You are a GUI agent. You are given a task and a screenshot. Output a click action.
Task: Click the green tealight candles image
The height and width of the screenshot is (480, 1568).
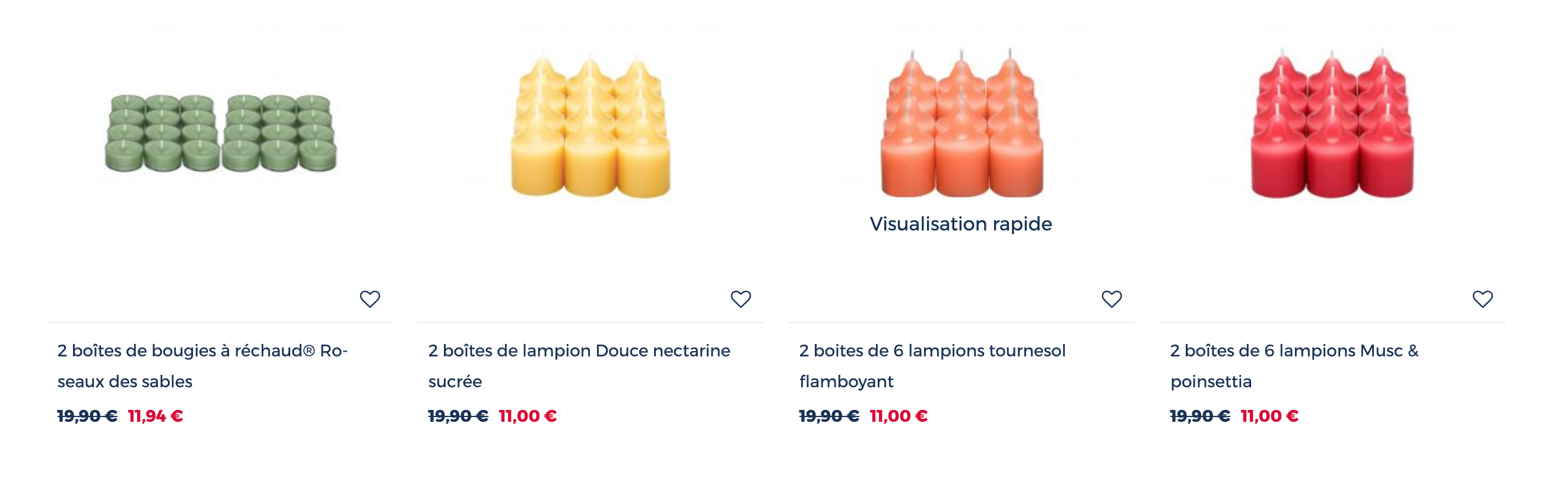pos(220,132)
